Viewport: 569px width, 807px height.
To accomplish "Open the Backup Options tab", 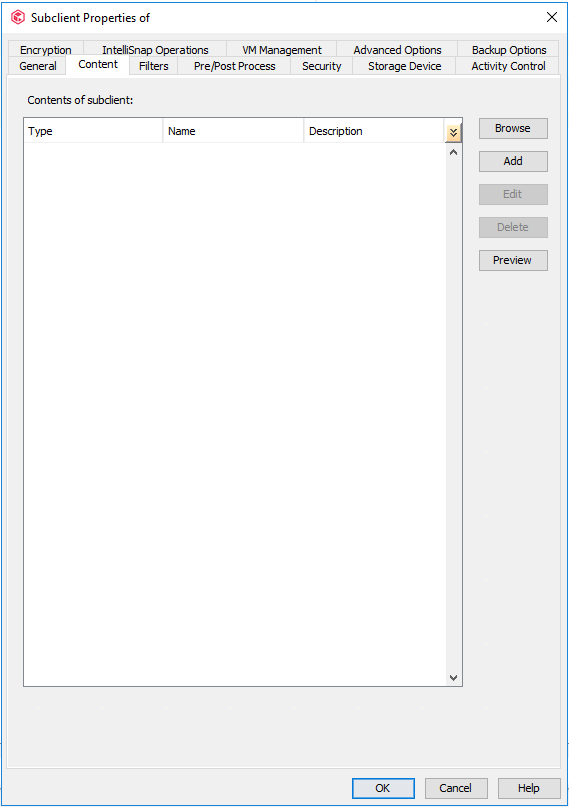I will coord(509,50).
